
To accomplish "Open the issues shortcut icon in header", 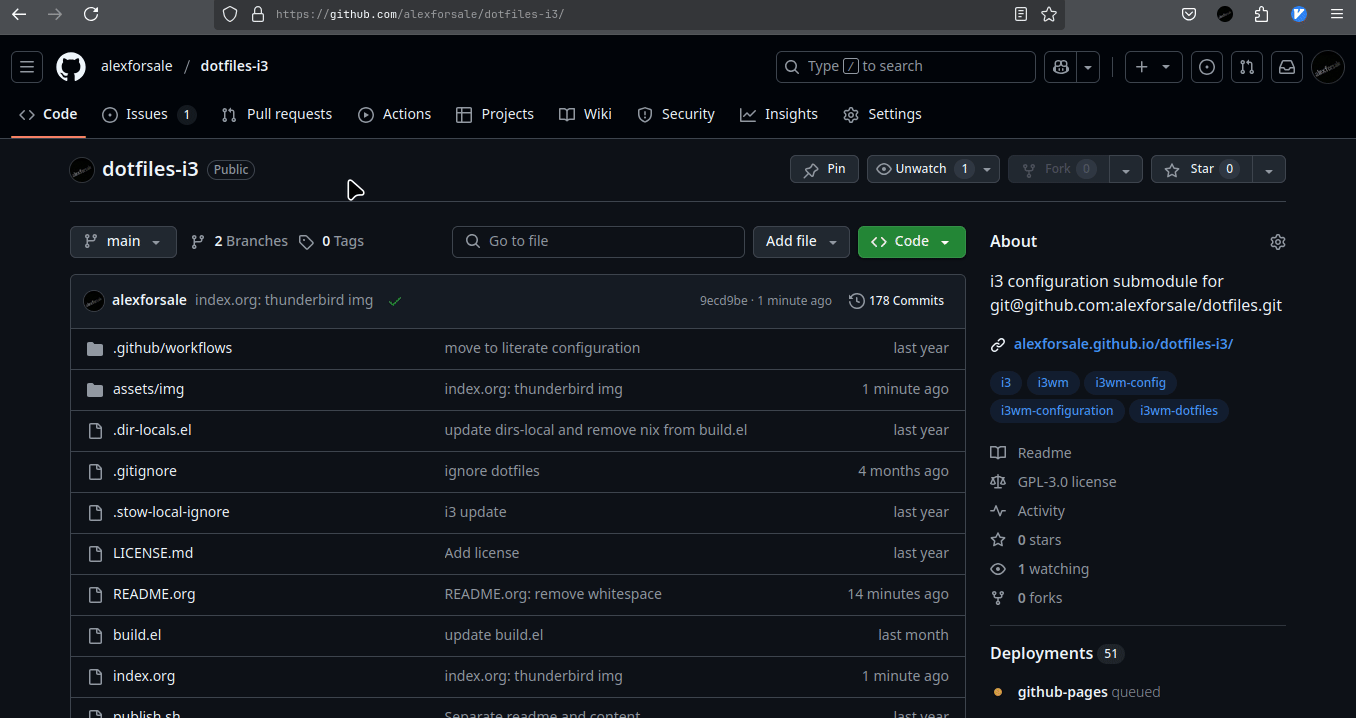I will tap(1207, 67).
